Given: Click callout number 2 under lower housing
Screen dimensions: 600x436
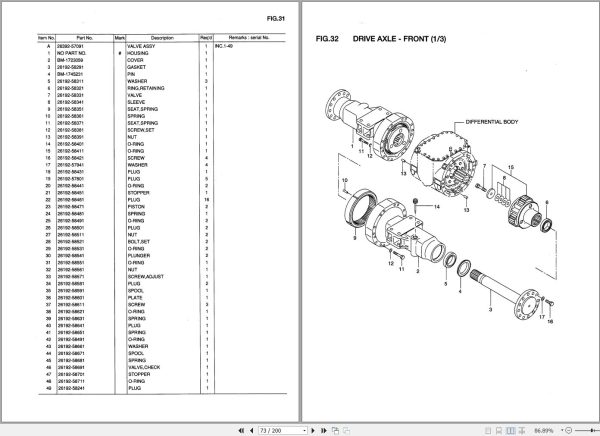Looking at the screenshot, I should pos(417,271).
